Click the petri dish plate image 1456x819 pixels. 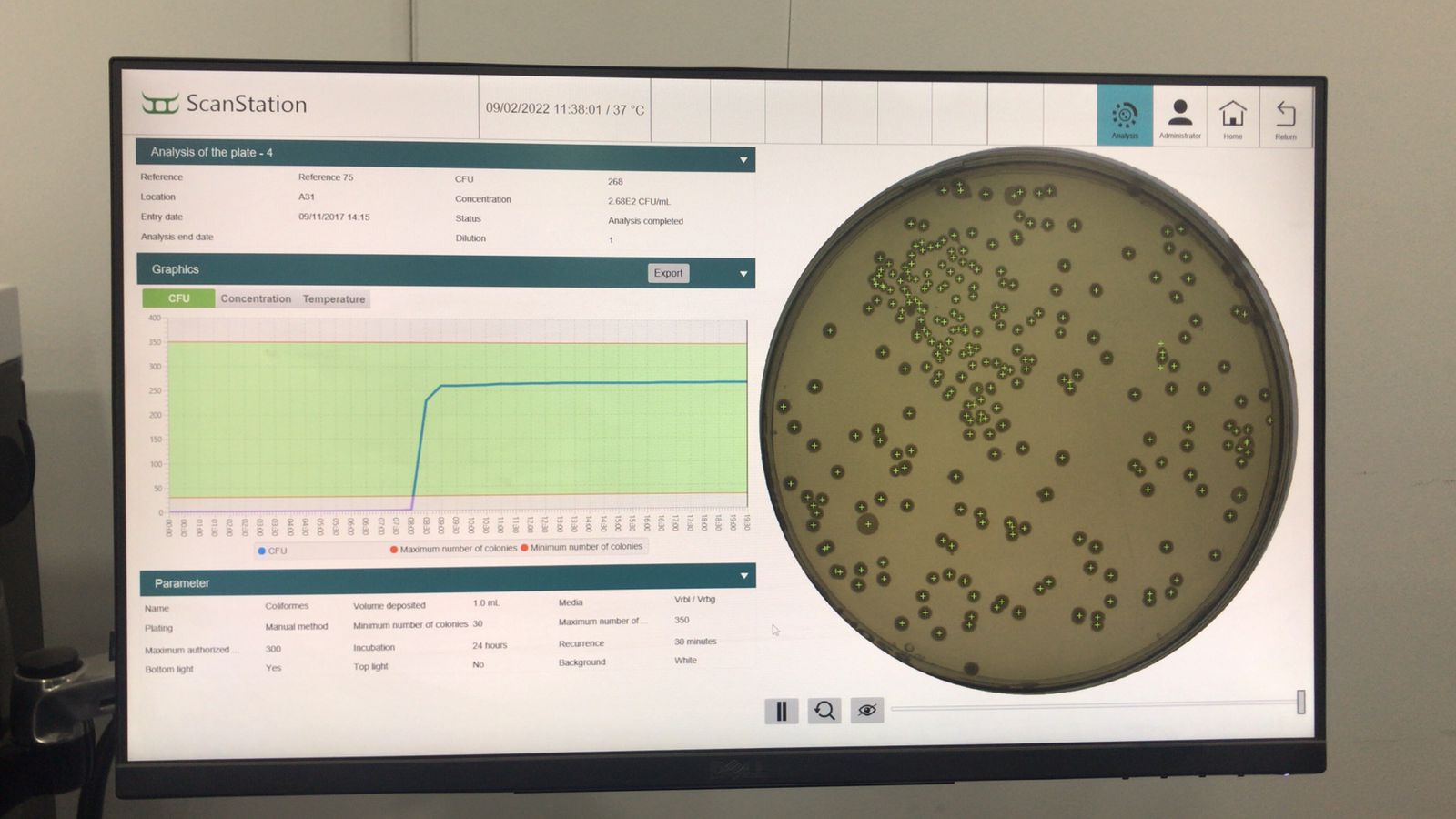pos(1028,419)
